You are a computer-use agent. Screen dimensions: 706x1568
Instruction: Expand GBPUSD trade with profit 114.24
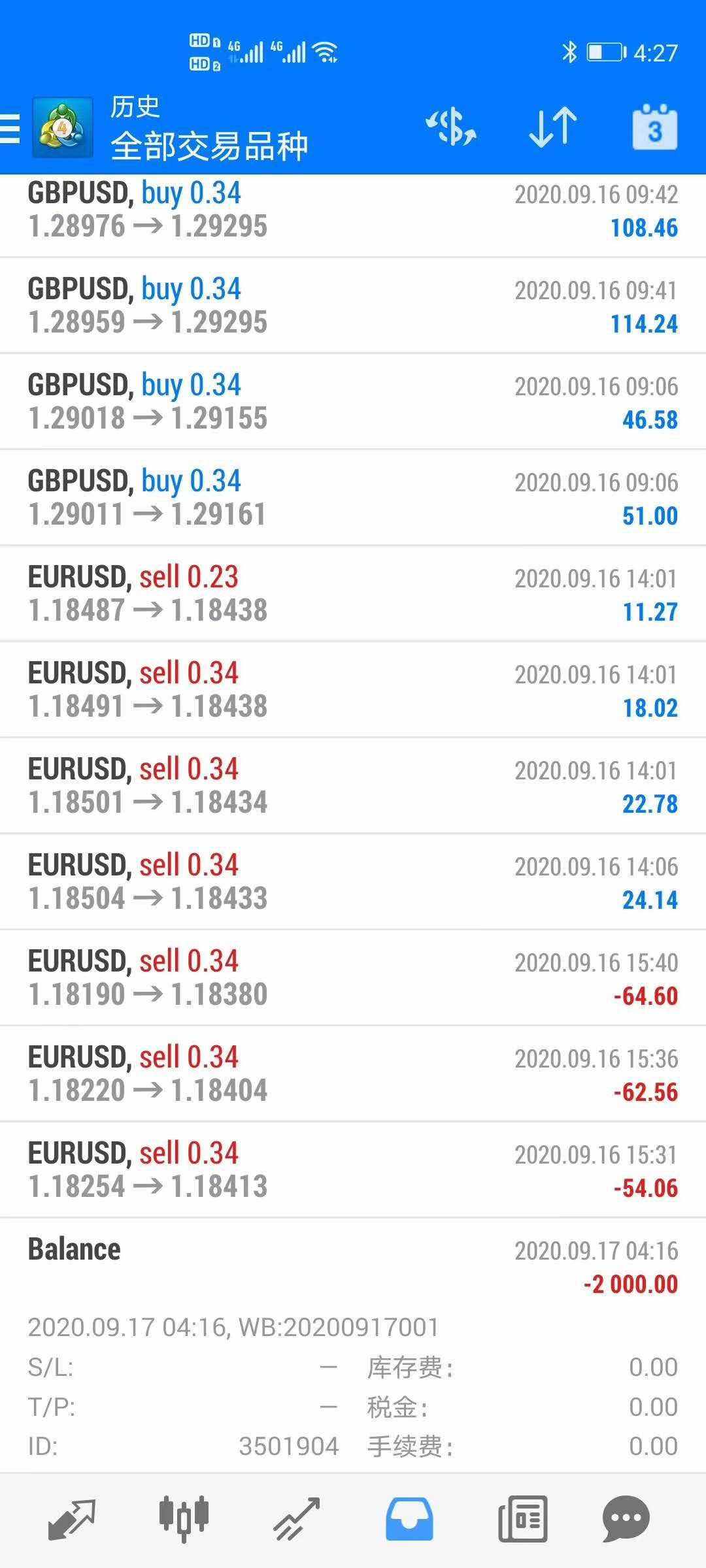point(353,306)
